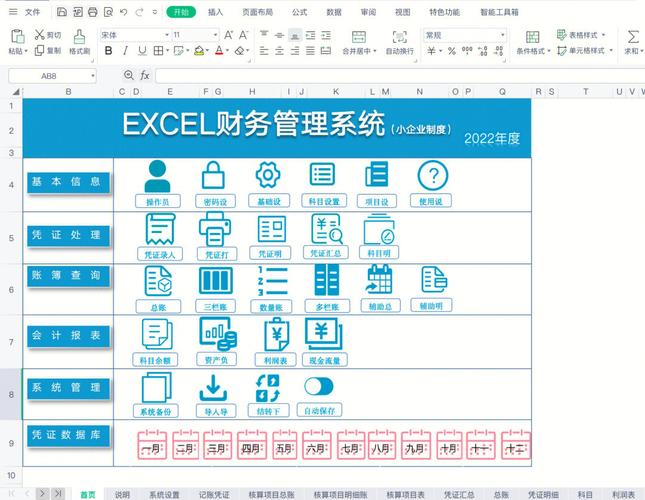Toggle italic formatting in ribbon
Image resolution: width=645 pixels, height=500 pixels.
coord(125,51)
